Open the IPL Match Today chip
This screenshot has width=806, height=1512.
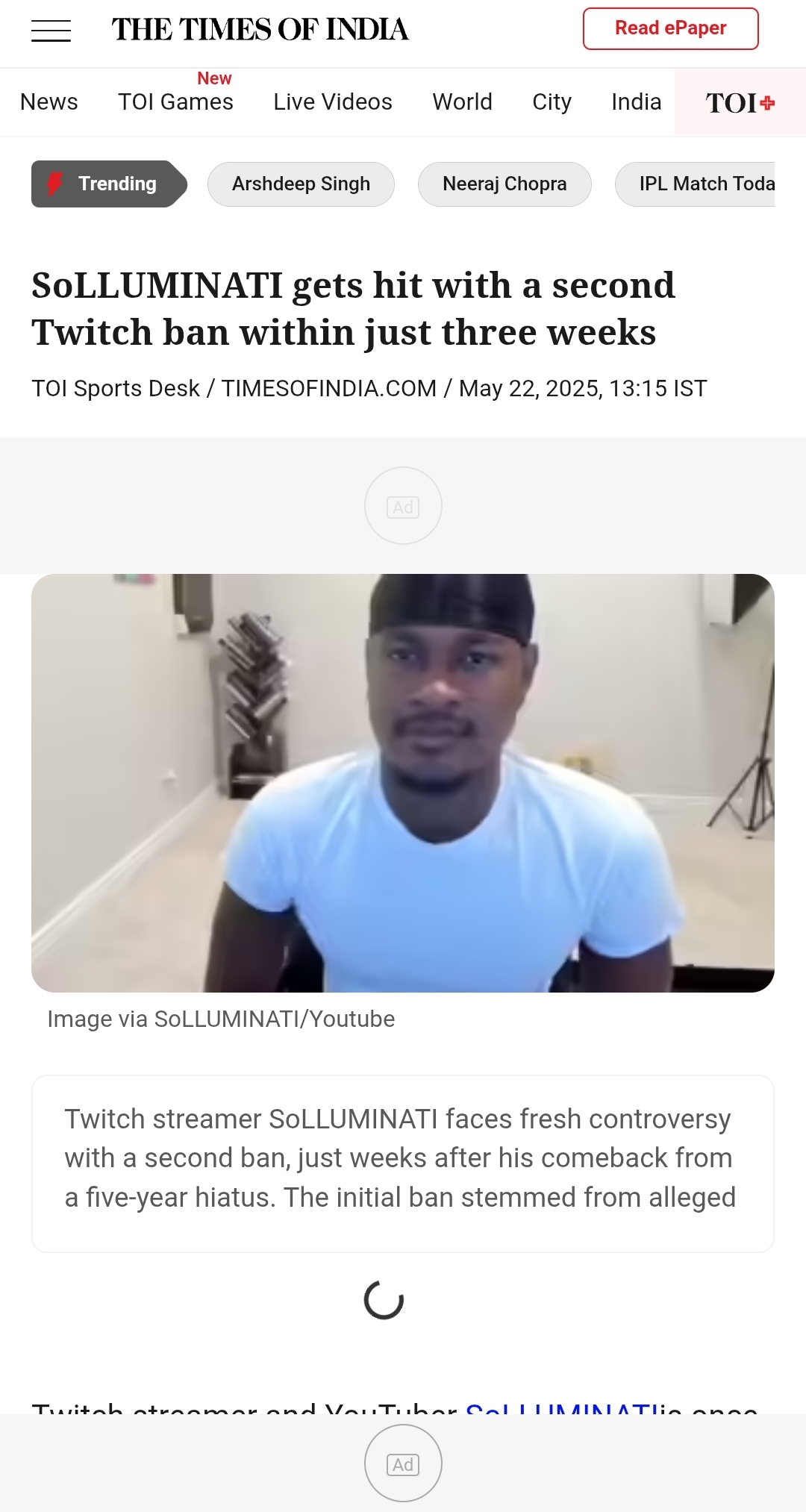[695, 184]
